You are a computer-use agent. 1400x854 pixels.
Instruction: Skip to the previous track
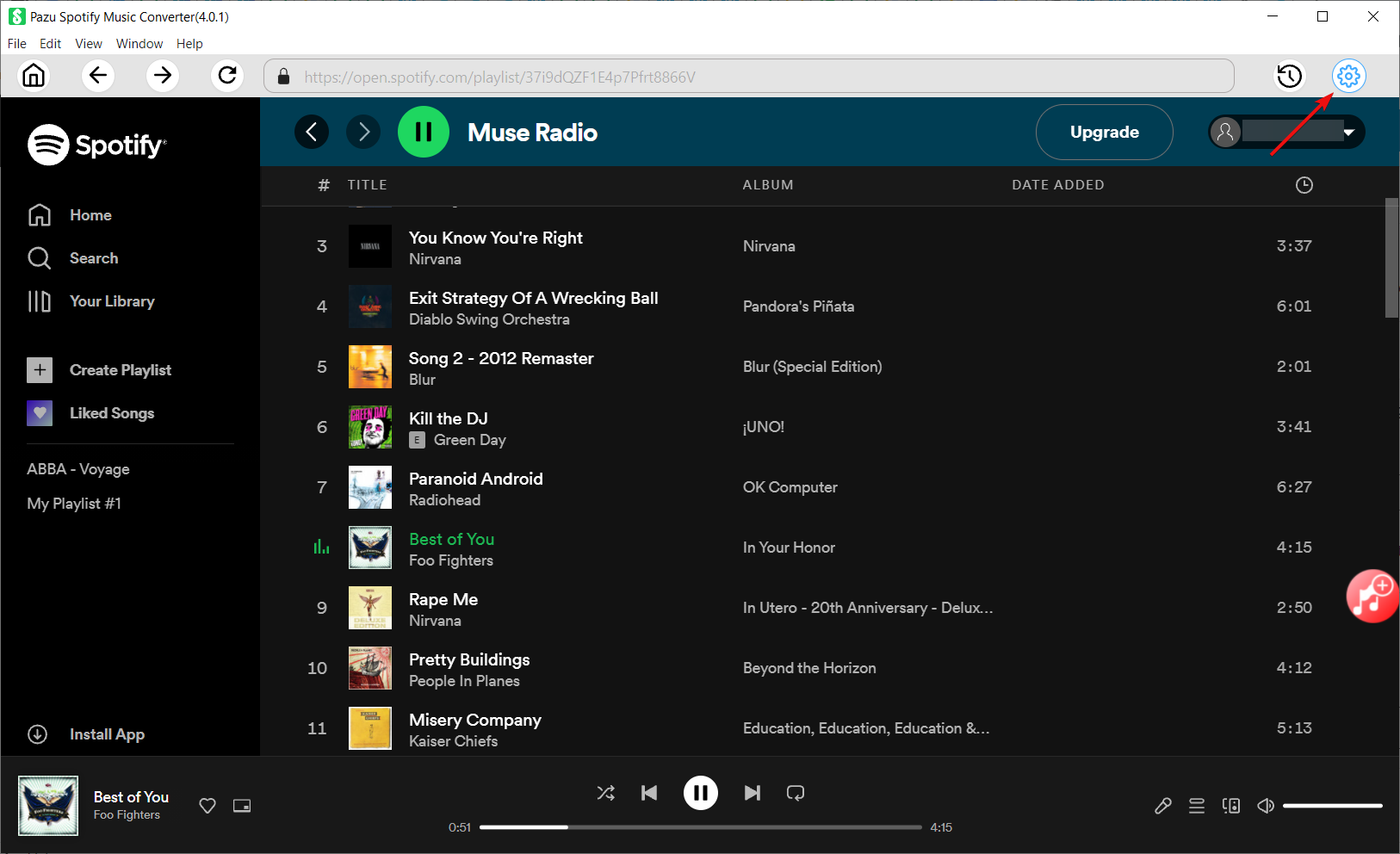(x=649, y=793)
